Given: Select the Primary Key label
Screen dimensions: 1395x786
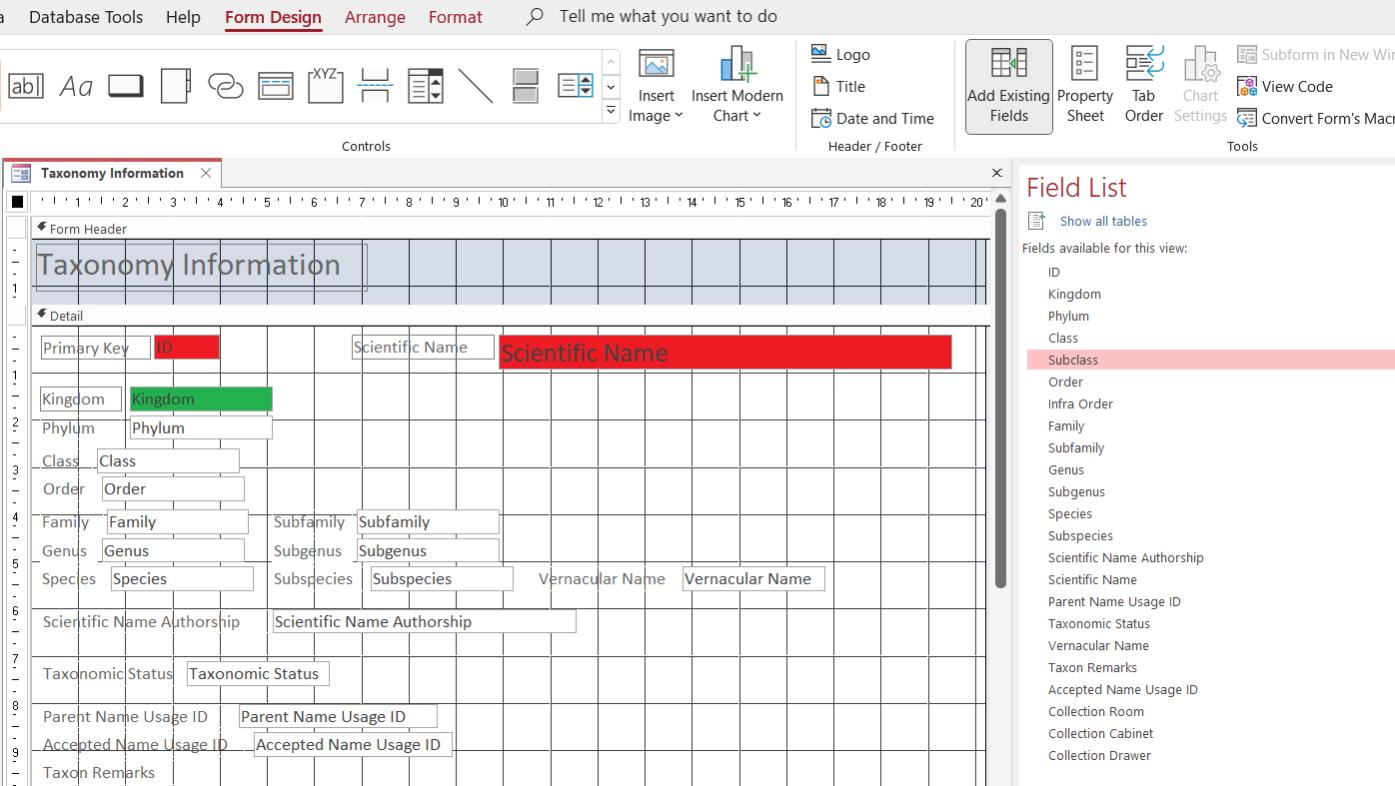Looking at the screenshot, I should (95, 347).
